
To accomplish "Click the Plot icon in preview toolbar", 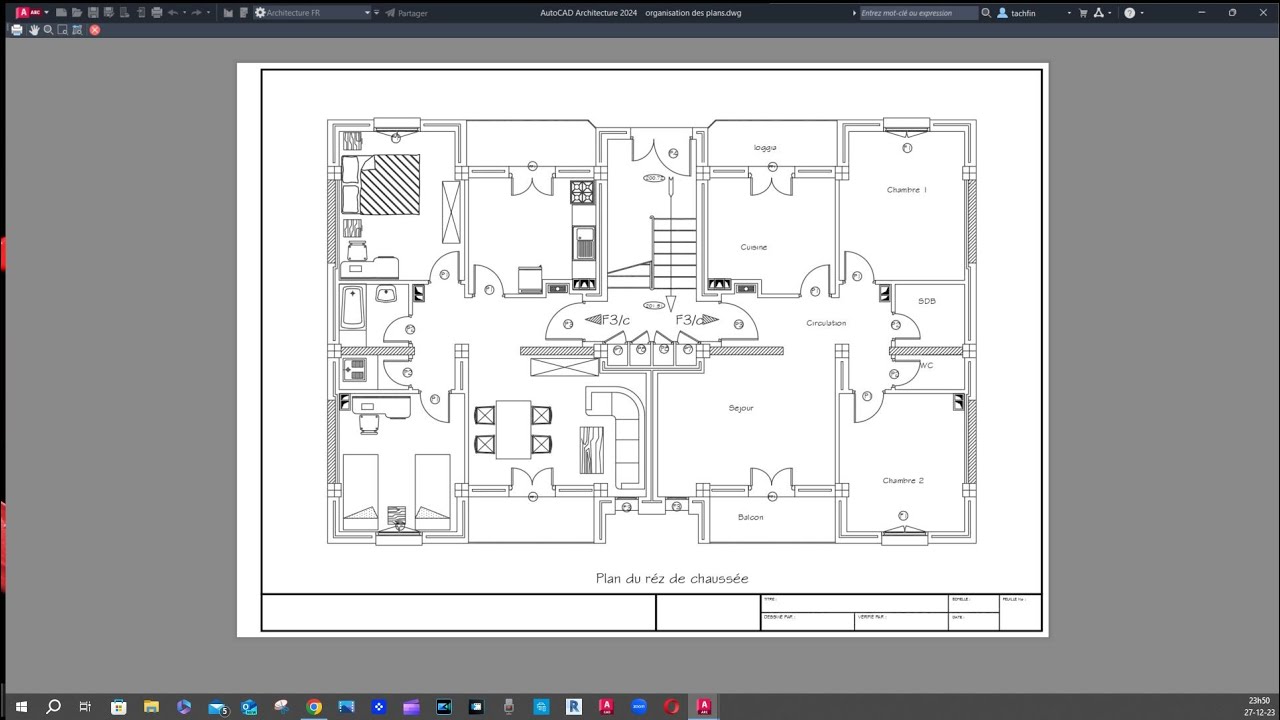I will (16, 30).
